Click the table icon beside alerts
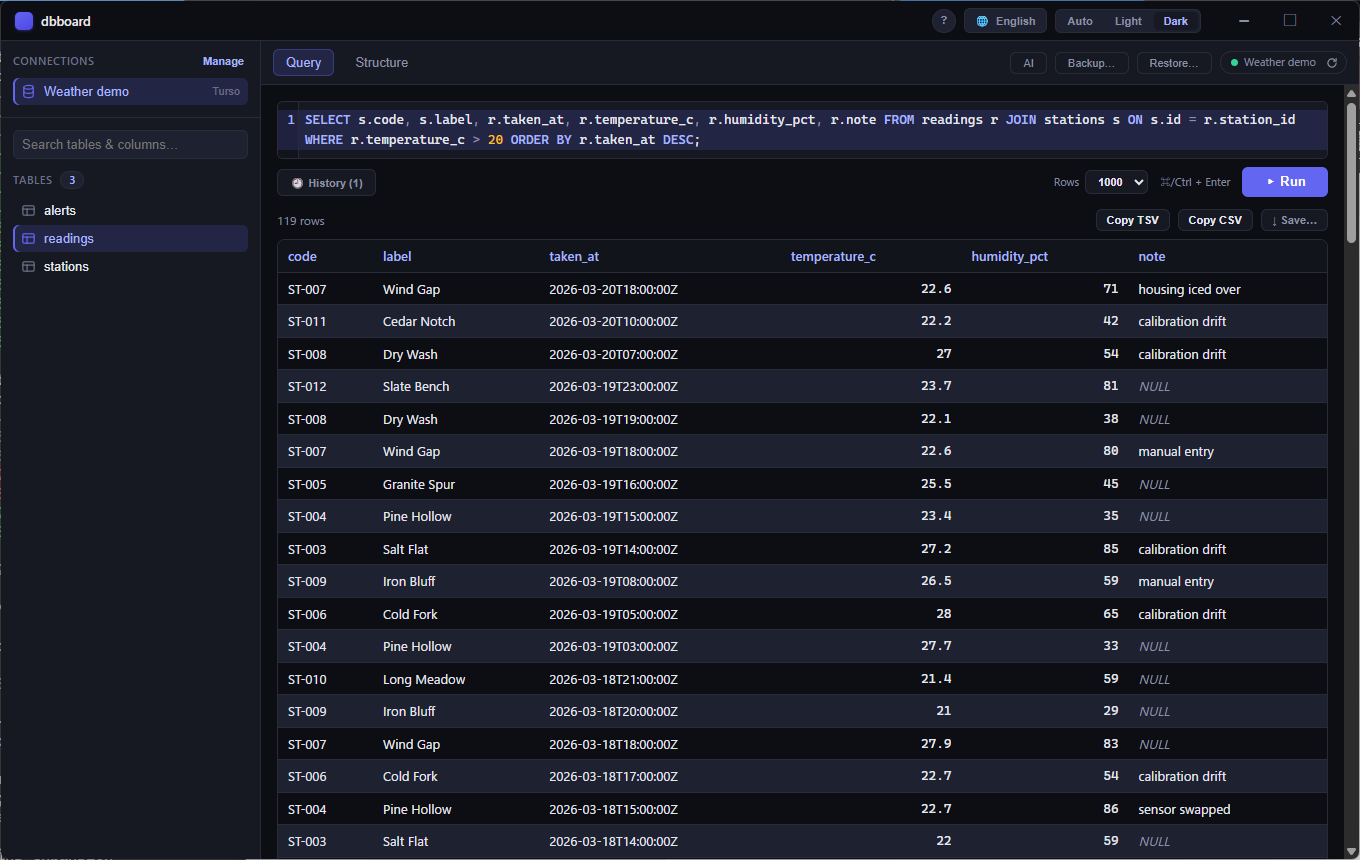Image resolution: width=1360 pixels, height=860 pixels. [x=28, y=211]
